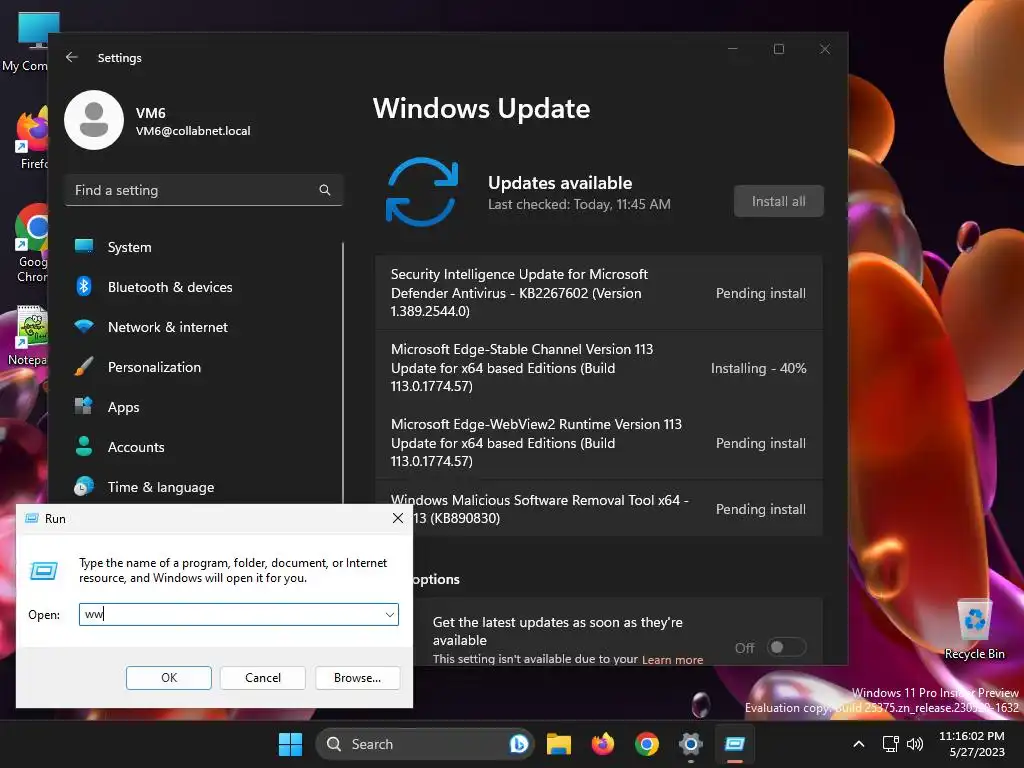1024x768 pixels.
Task: Open Network & internet settings
Action: coord(205,327)
